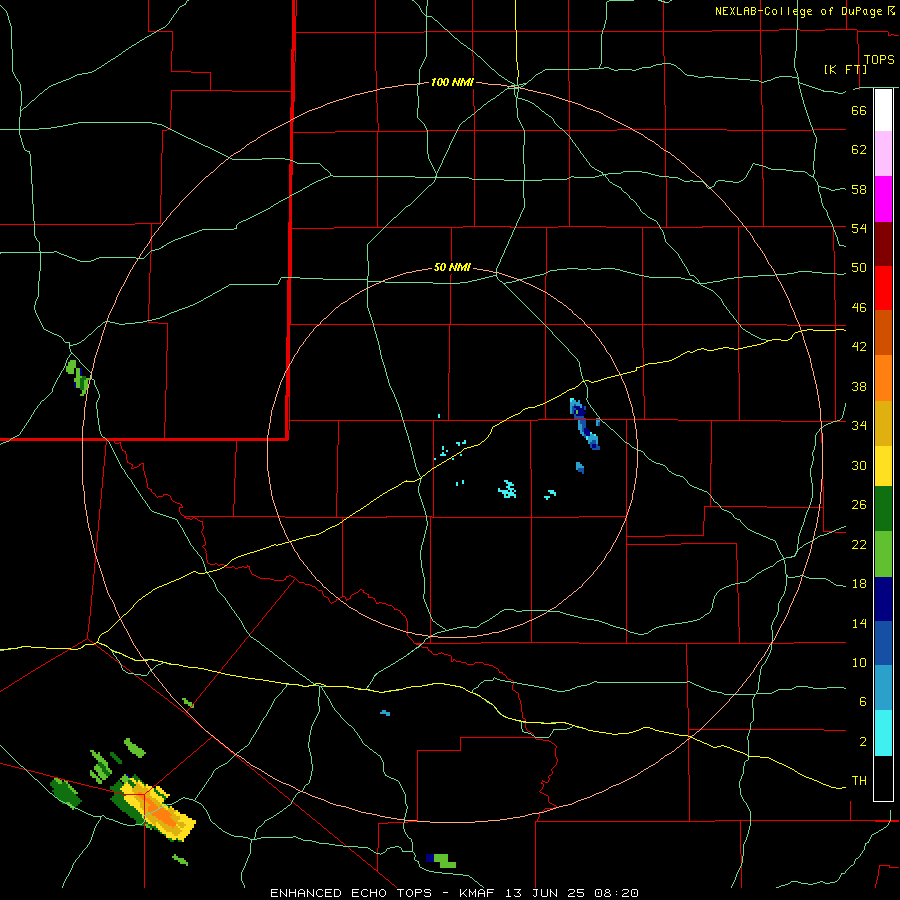Click the light pink legend swatch

tap(883, 153)
